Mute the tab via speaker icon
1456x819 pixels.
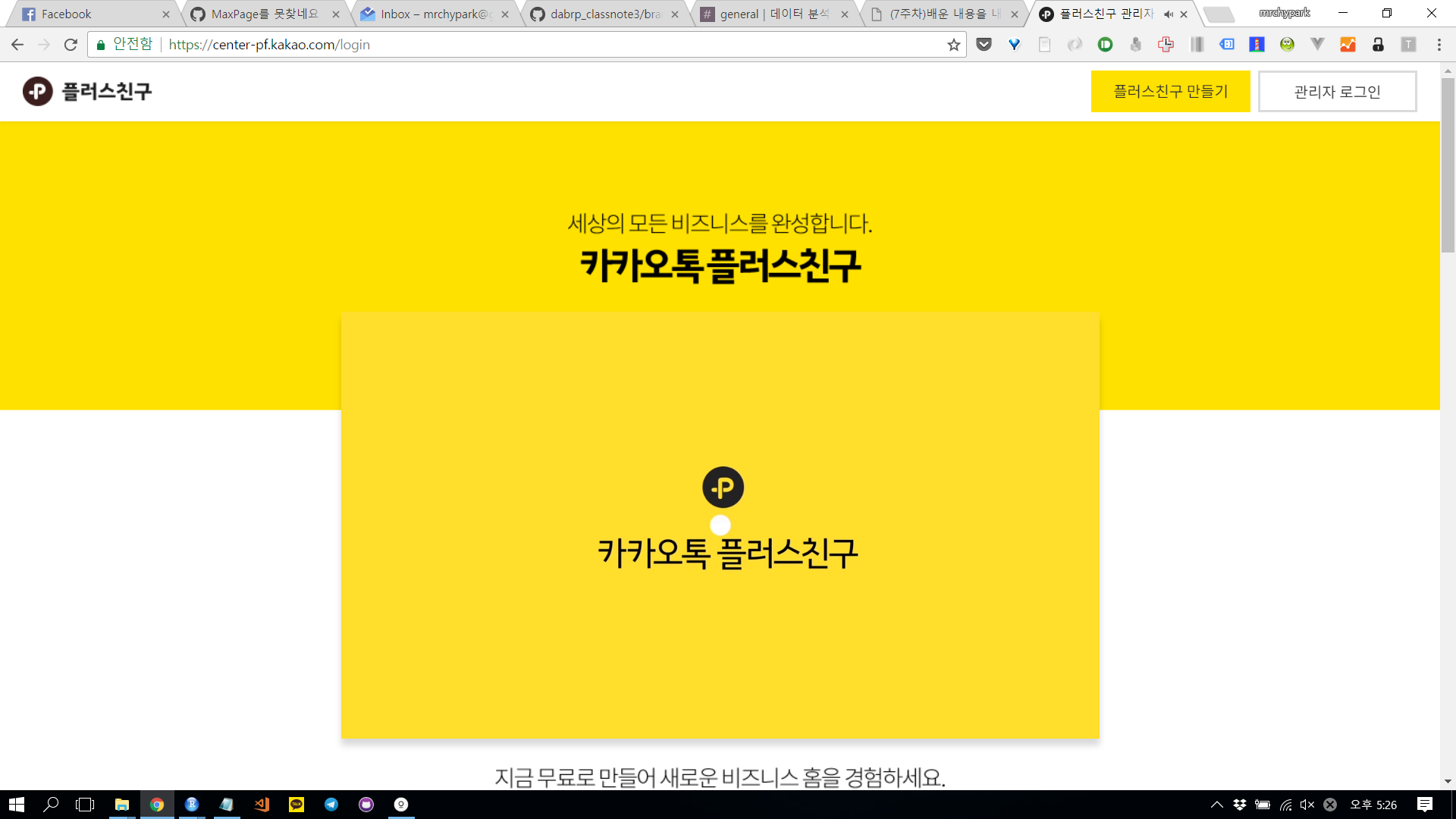click(x=1168, y=14)
